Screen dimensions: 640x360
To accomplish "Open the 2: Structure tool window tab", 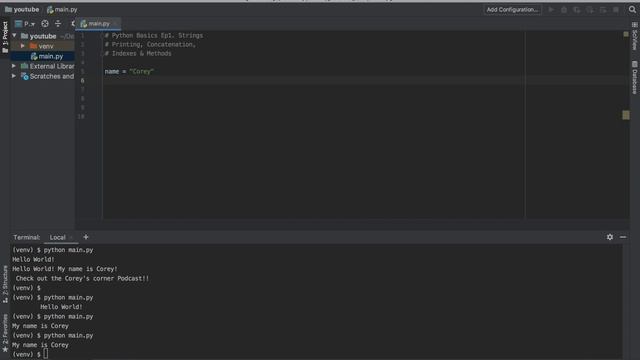I will [x=5, y=284].
